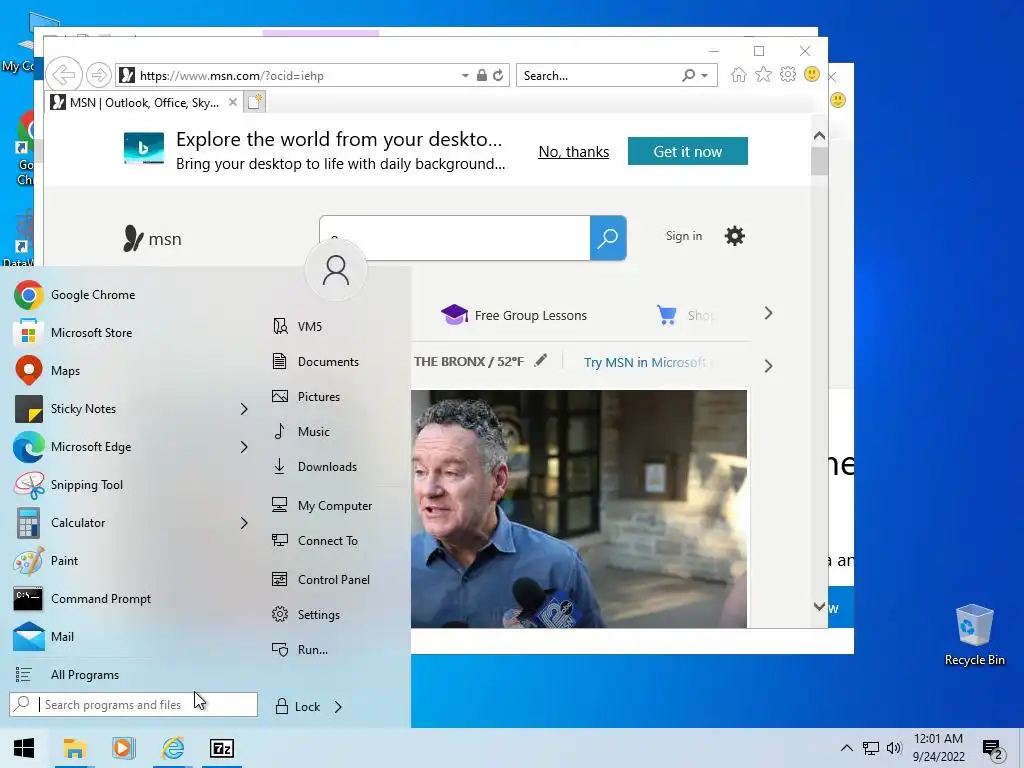
Task: Click the MSN Sign in link
Action: [684, 236]
